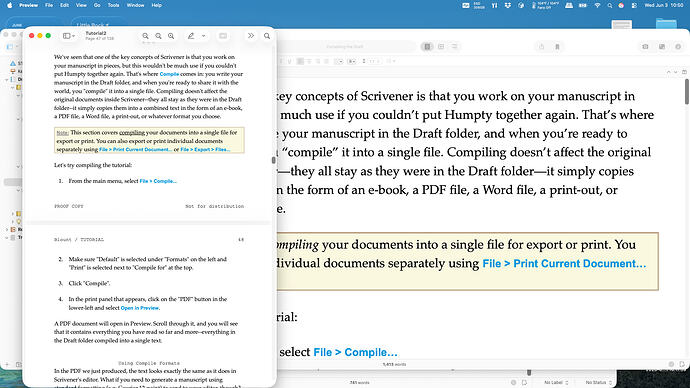Click the Scrivener editor split toggle near scrollbar
690x388 pixels.
[684, 72]
